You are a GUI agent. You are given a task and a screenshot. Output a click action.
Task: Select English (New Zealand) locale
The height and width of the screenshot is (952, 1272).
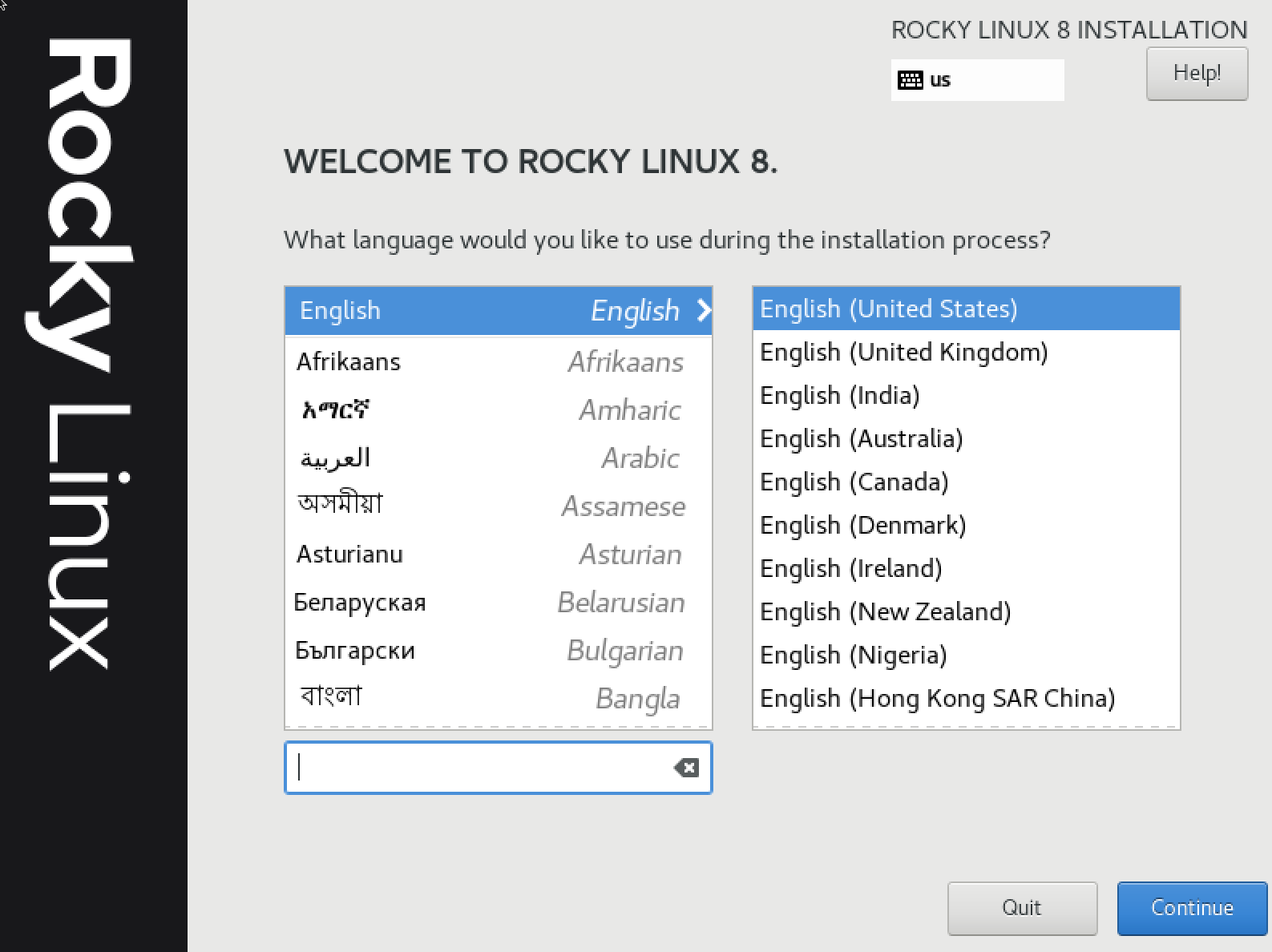(966, 611)
